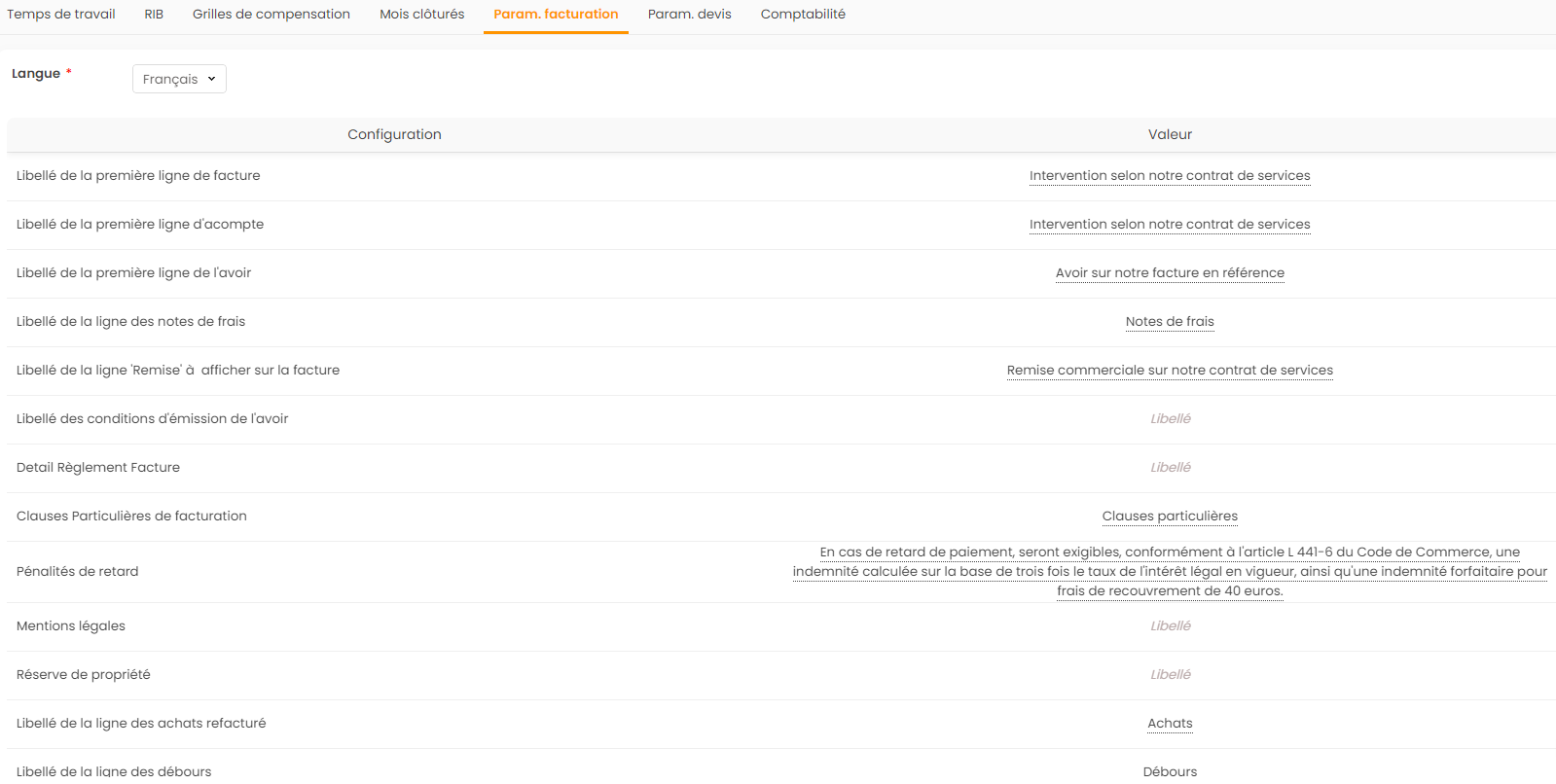This screenshot has width=1556, height=784.
Task: Fill the empty conditions d'émission de l'avoir field
Action: coord(1170,419)
